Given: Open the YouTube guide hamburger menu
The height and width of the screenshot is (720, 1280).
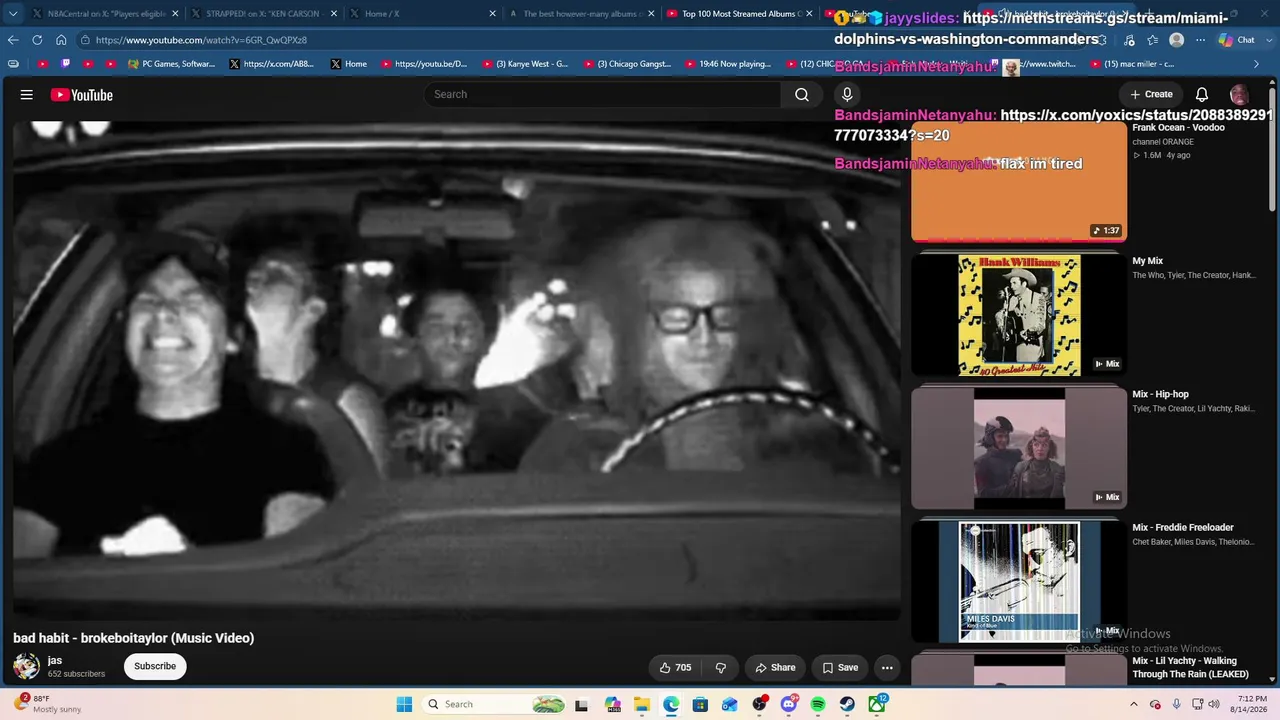Looking at the screenshot, I should 27,95.
